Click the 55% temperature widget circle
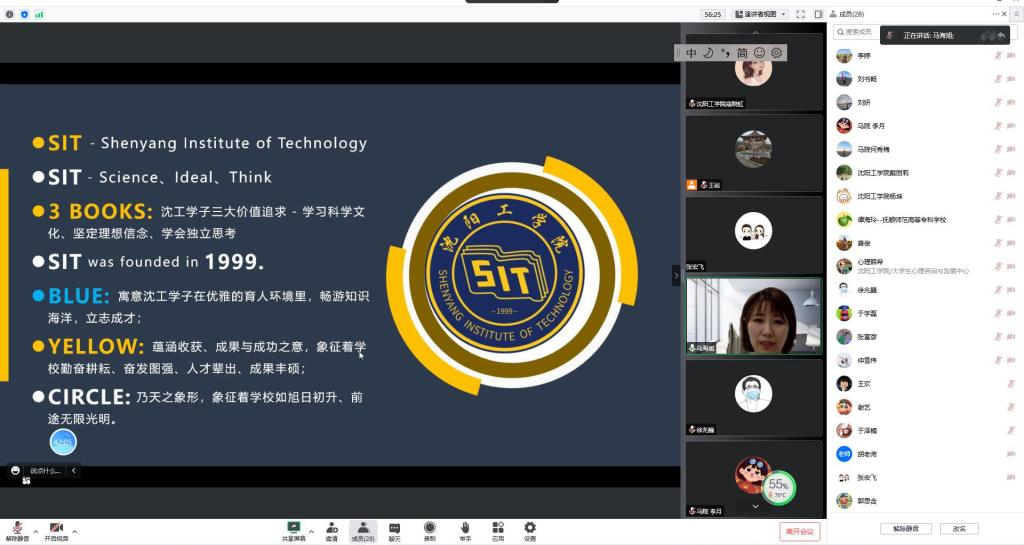1024x545 pixels. [x=778, y=488]
